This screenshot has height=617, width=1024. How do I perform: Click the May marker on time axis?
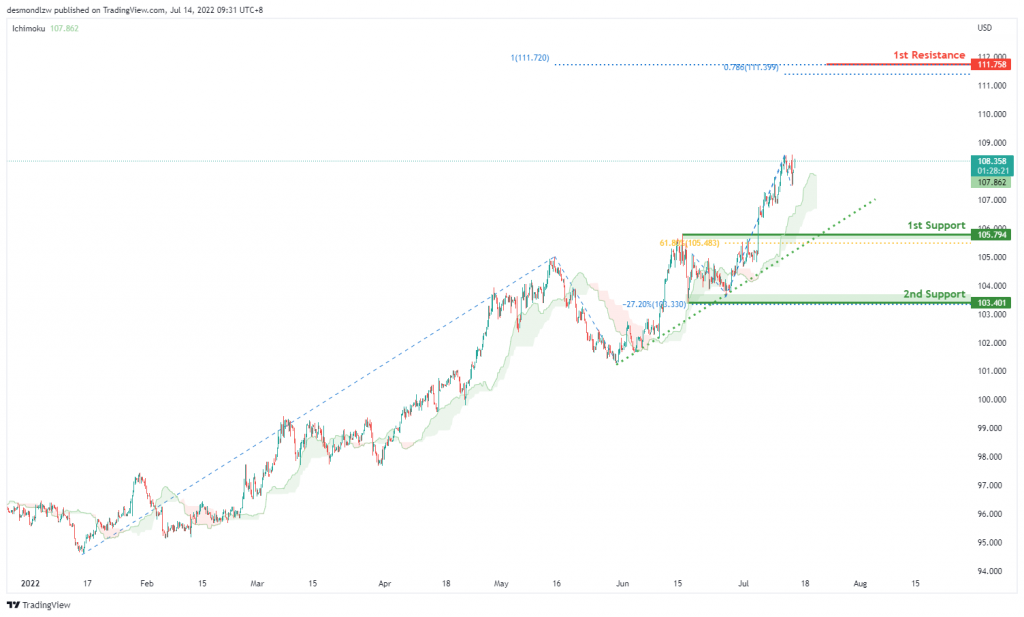[501, 584]
